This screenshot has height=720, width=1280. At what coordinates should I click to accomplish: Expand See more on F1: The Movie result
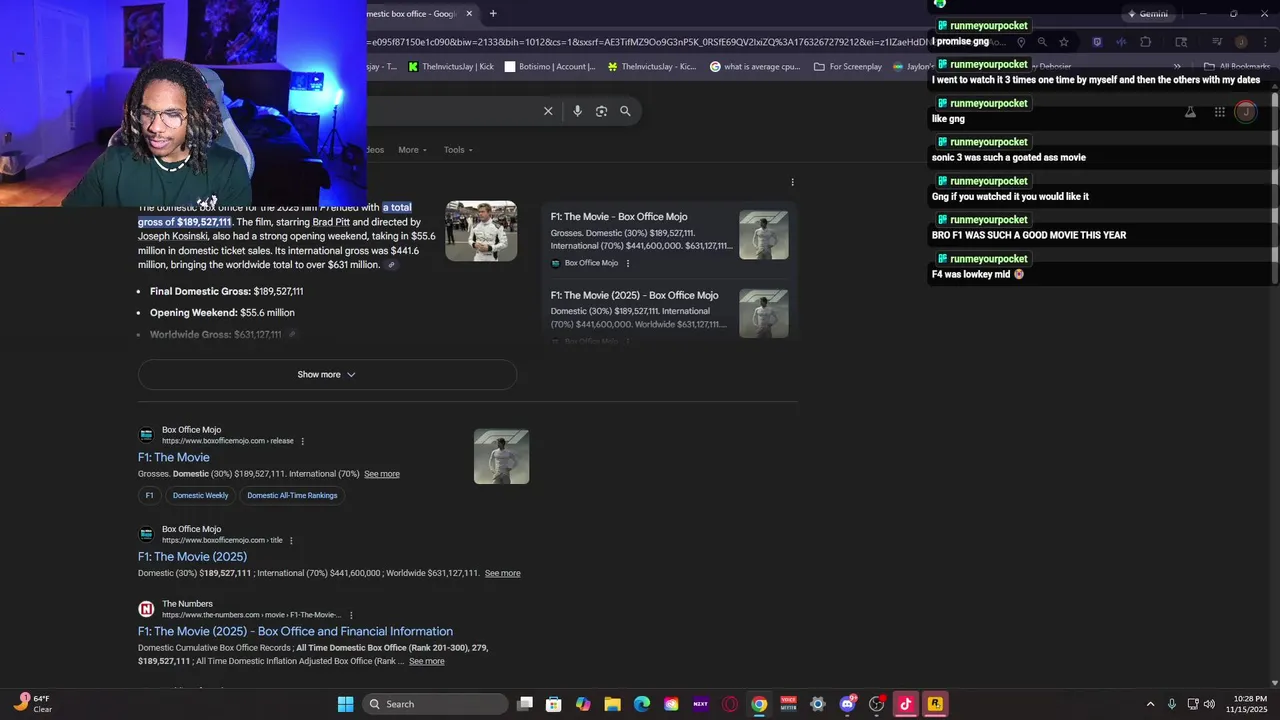(x=382, y=474)
